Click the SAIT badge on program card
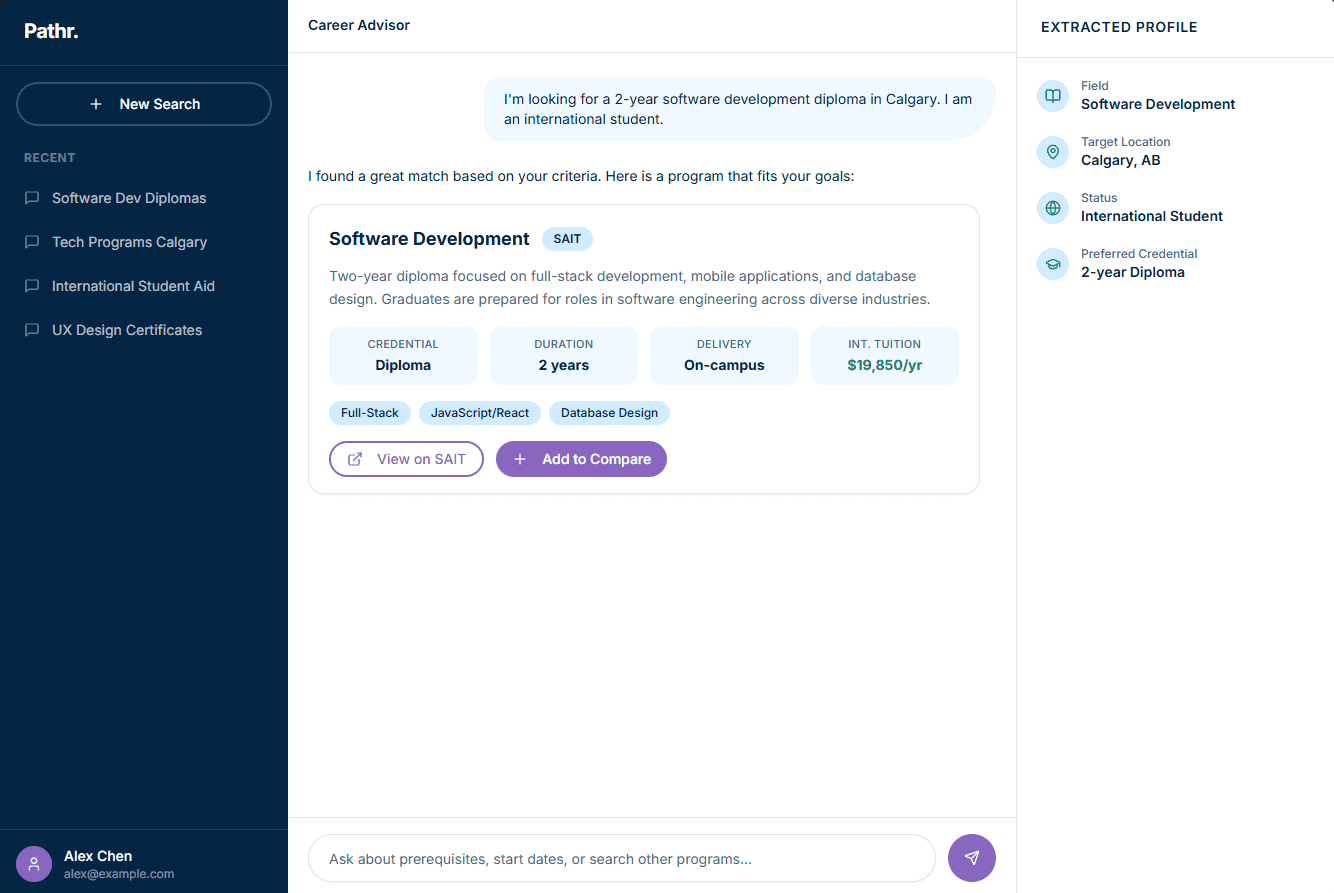Screen dimensions: 1334x893 tap(567, 239)
